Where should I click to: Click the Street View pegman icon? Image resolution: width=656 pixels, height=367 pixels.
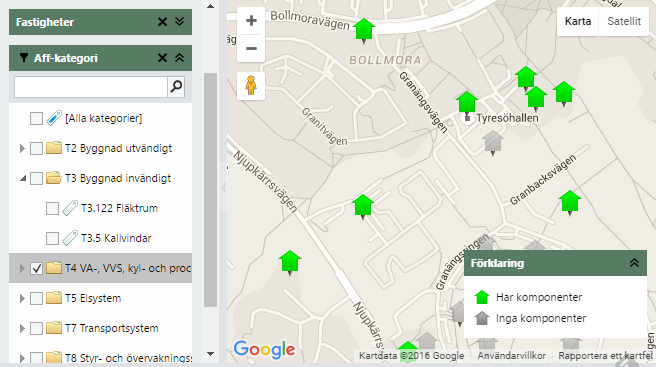click(251, 85)
